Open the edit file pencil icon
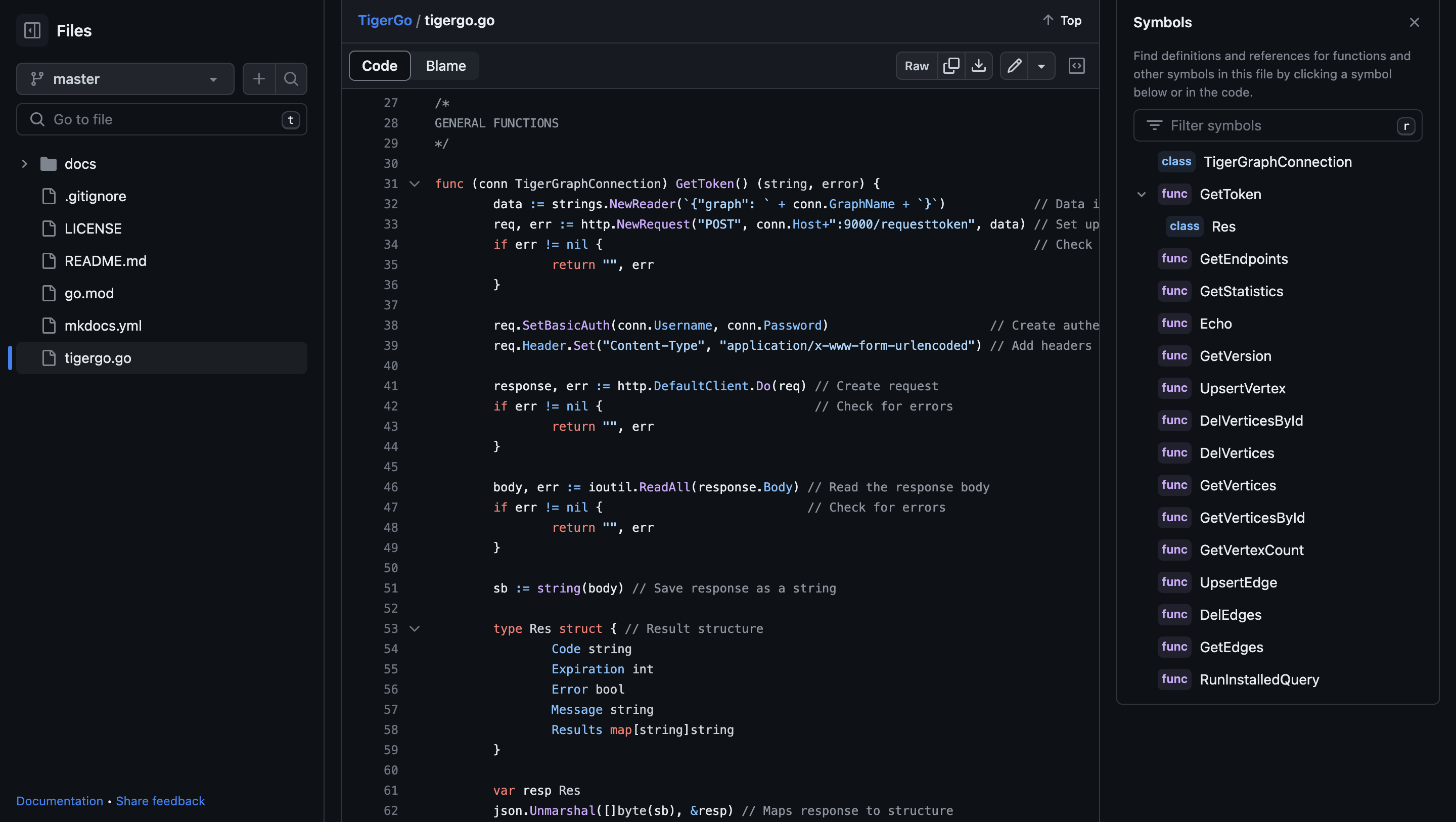The width and height of the screenshot is (1456, 822). click(x=1015, y=66)
